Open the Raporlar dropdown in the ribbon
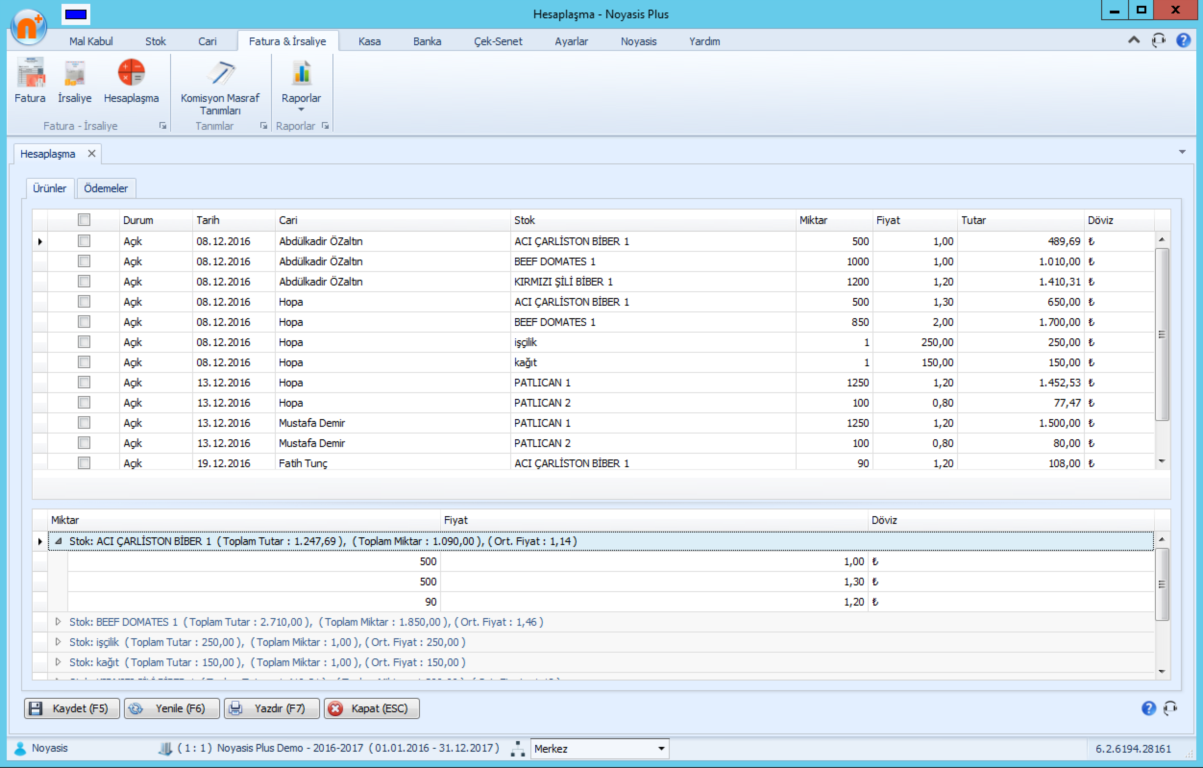The height and width of the screenshot is (768, 1203). pos(301,88)
